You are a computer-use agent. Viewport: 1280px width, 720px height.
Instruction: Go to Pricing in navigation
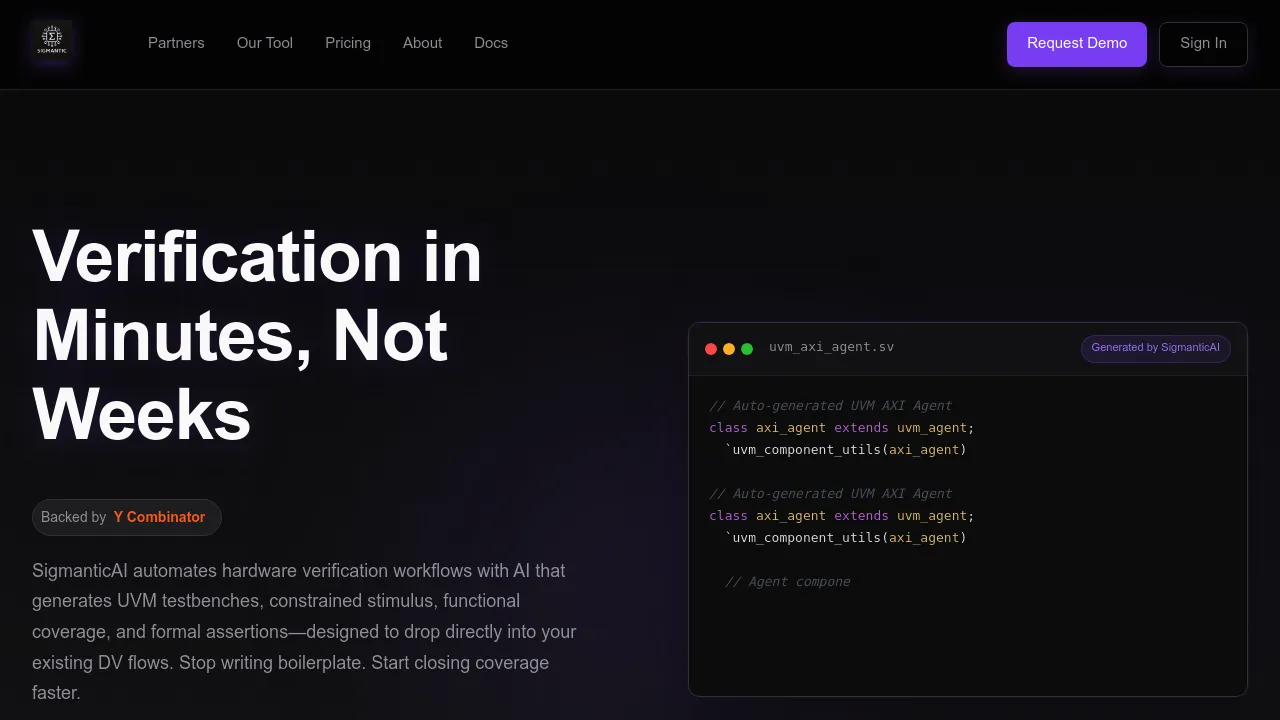(x=348, y=43)
